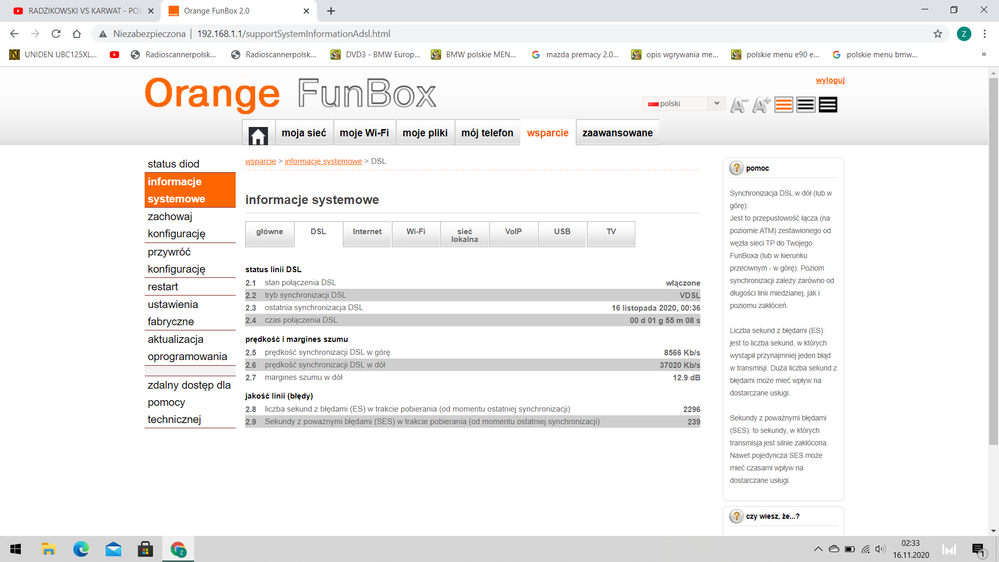Select restart in the left sidebar
999x562 pixels.
[x=163, y=287]
